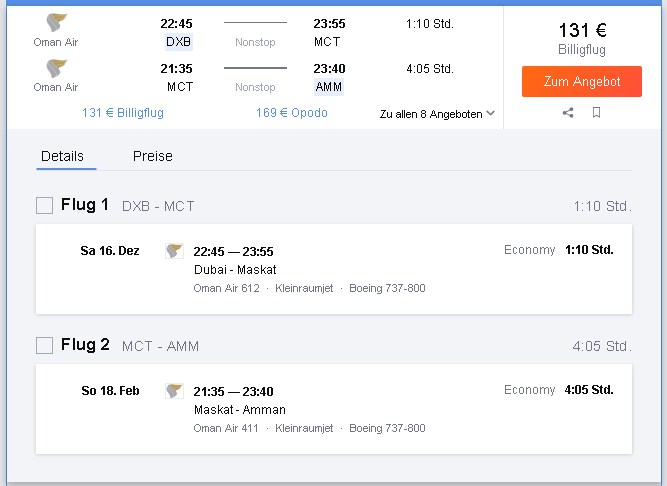Click Oman Air logo of MCT-AMM summary row
This screenshot has height=486, width=667.
56,68
